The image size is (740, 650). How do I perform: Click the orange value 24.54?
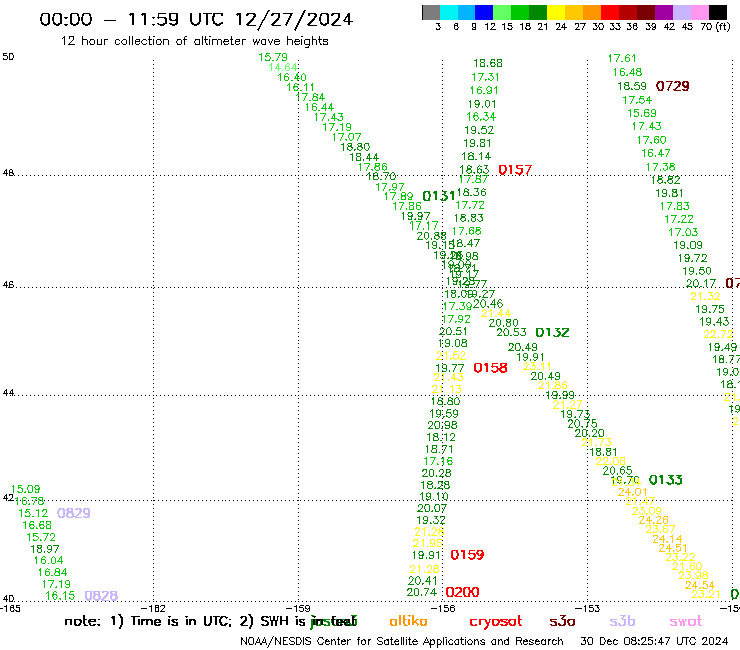[x=700, y=585]
